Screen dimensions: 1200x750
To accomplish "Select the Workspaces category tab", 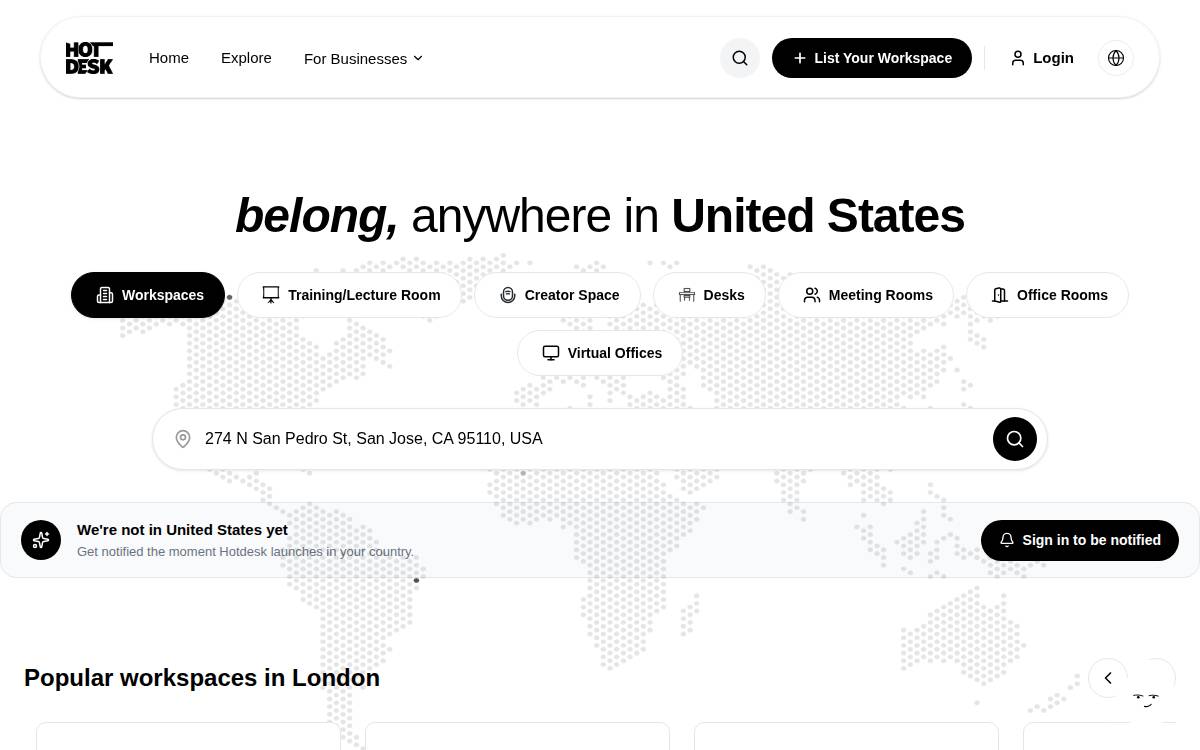I will 148,295.
